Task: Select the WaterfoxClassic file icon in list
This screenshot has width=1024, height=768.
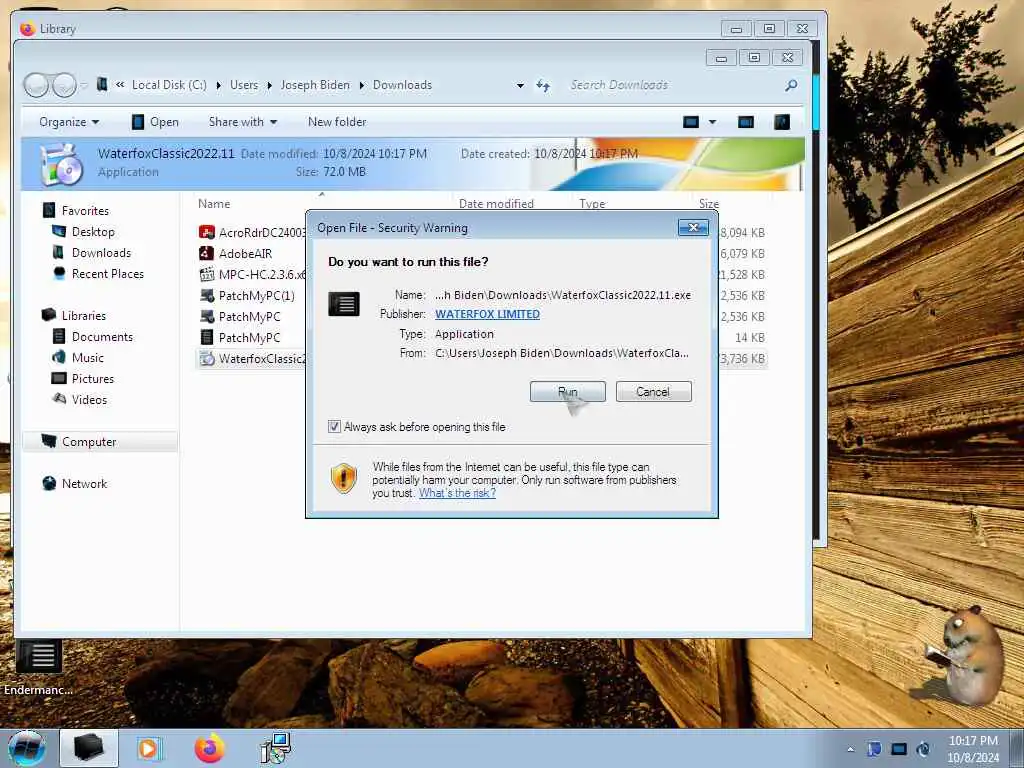Action: (x=207, y=359)
